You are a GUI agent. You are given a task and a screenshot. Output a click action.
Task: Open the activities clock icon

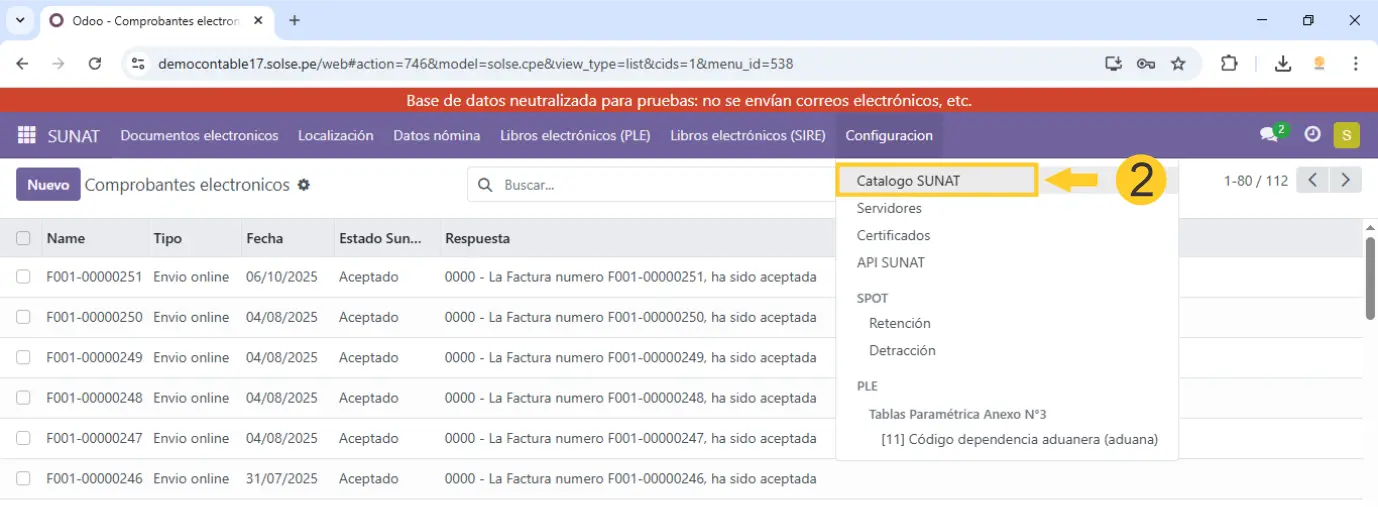pos(1312,135)
